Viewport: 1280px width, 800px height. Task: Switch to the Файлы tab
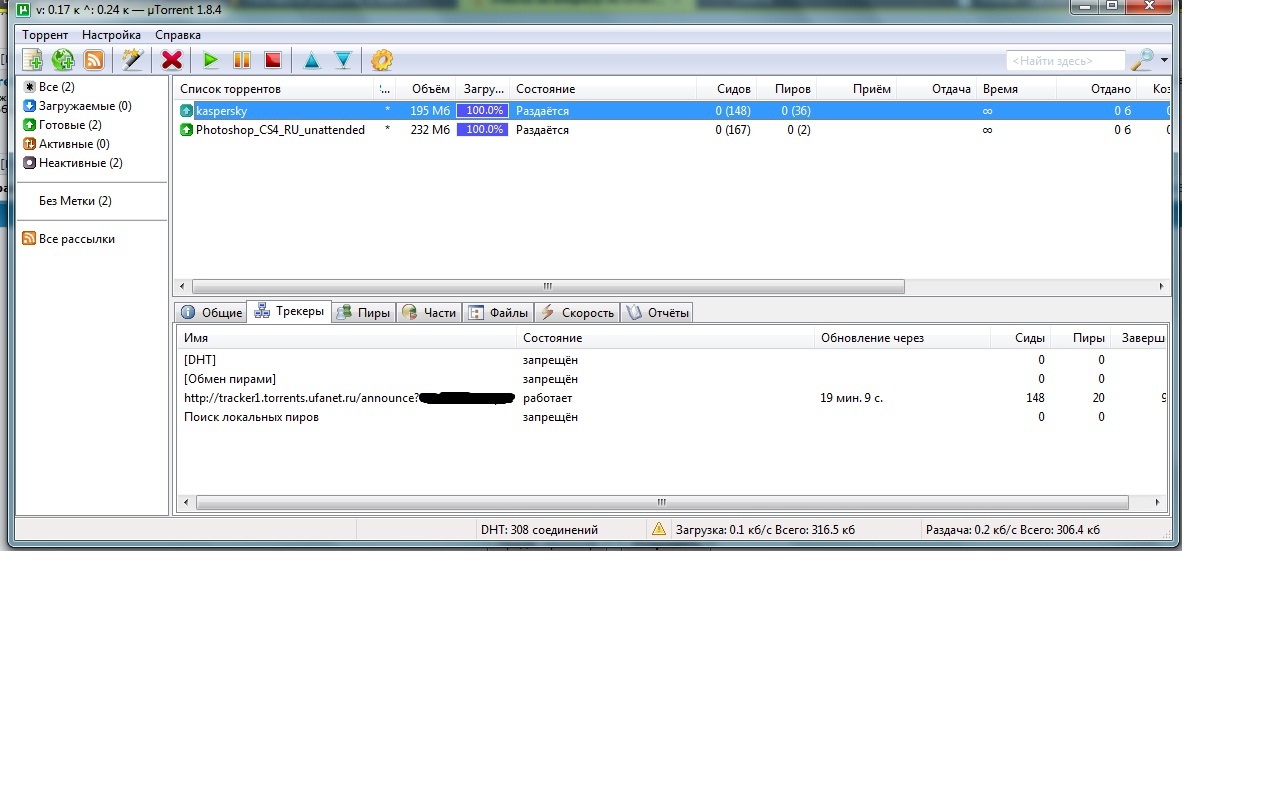pos(498,312)
